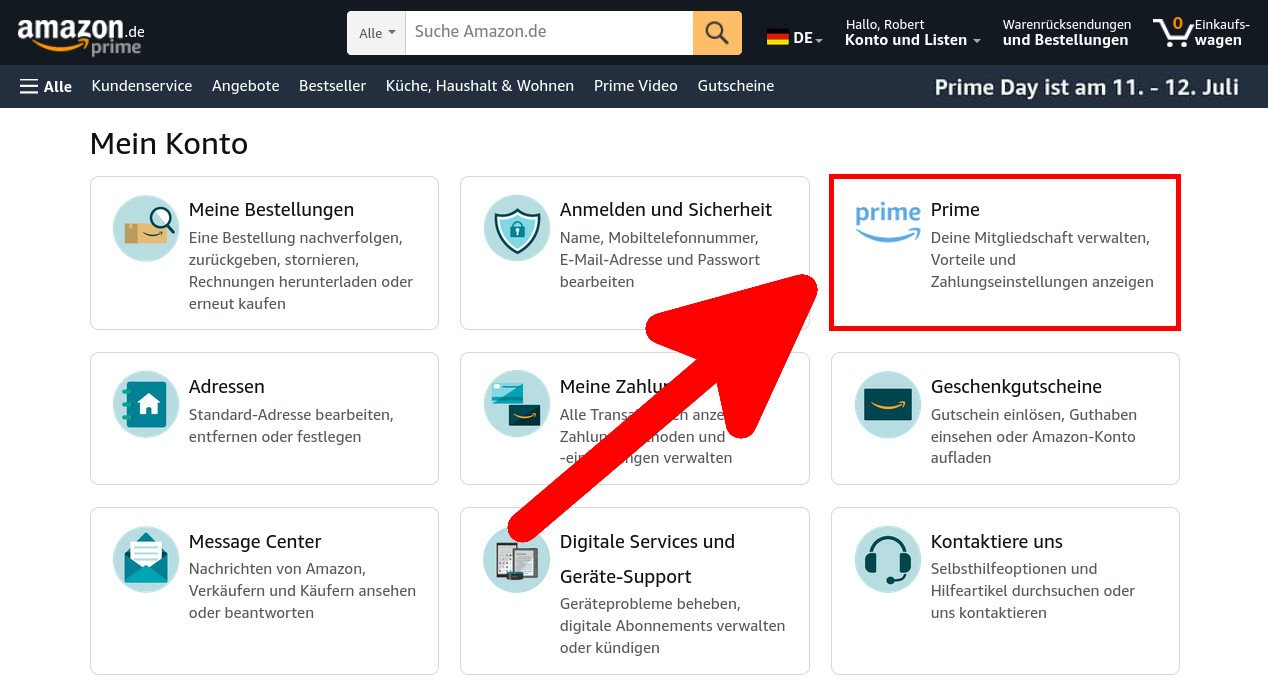Click the blue prime logo icon
The width and height of the screenshot is (1268, 688).
[x=888, y=221]
